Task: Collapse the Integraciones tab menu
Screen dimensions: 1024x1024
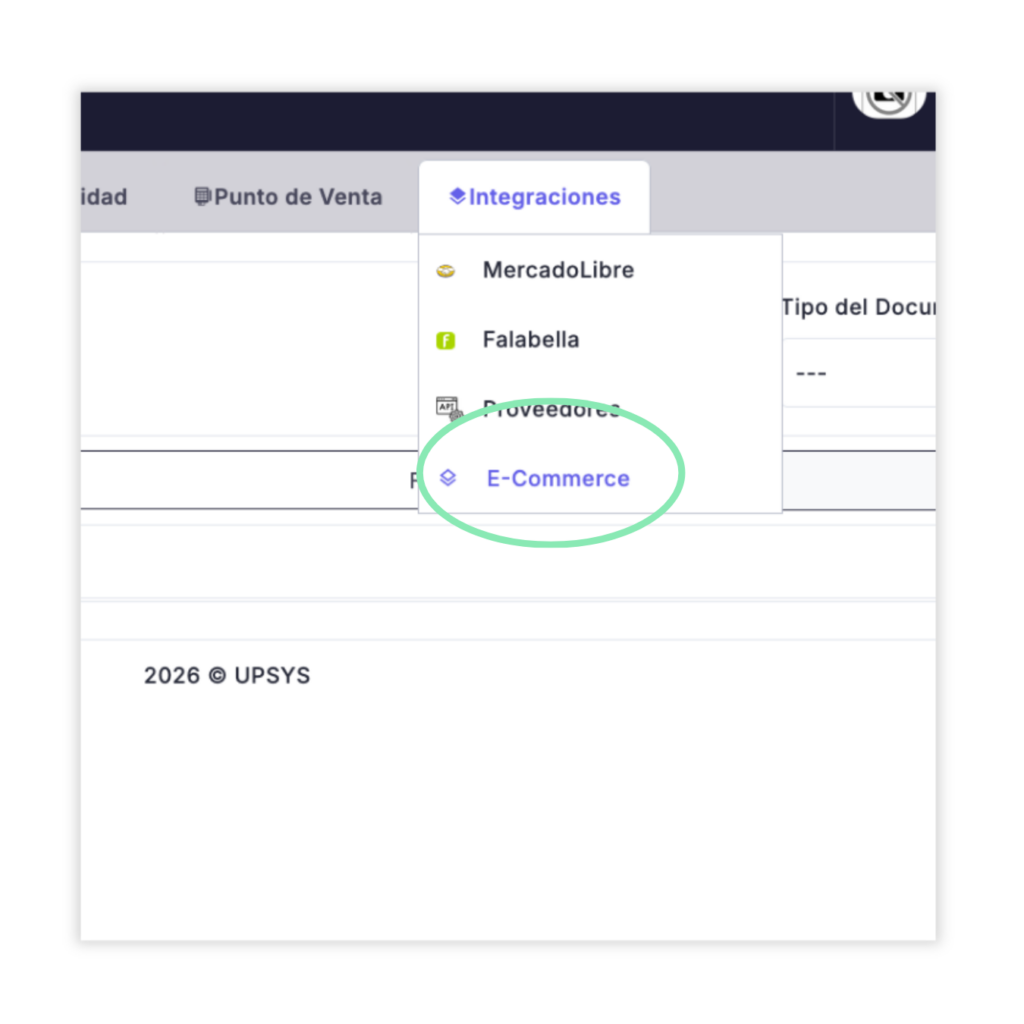Action: tap(535, 197)
